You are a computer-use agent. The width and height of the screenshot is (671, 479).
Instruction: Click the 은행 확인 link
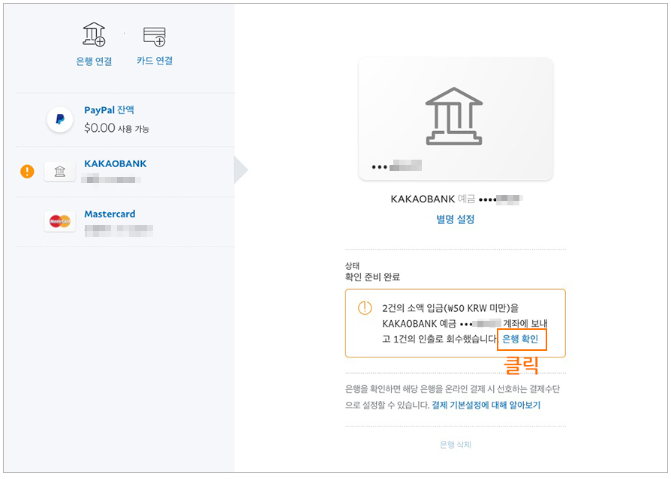(x=520, y=339)
